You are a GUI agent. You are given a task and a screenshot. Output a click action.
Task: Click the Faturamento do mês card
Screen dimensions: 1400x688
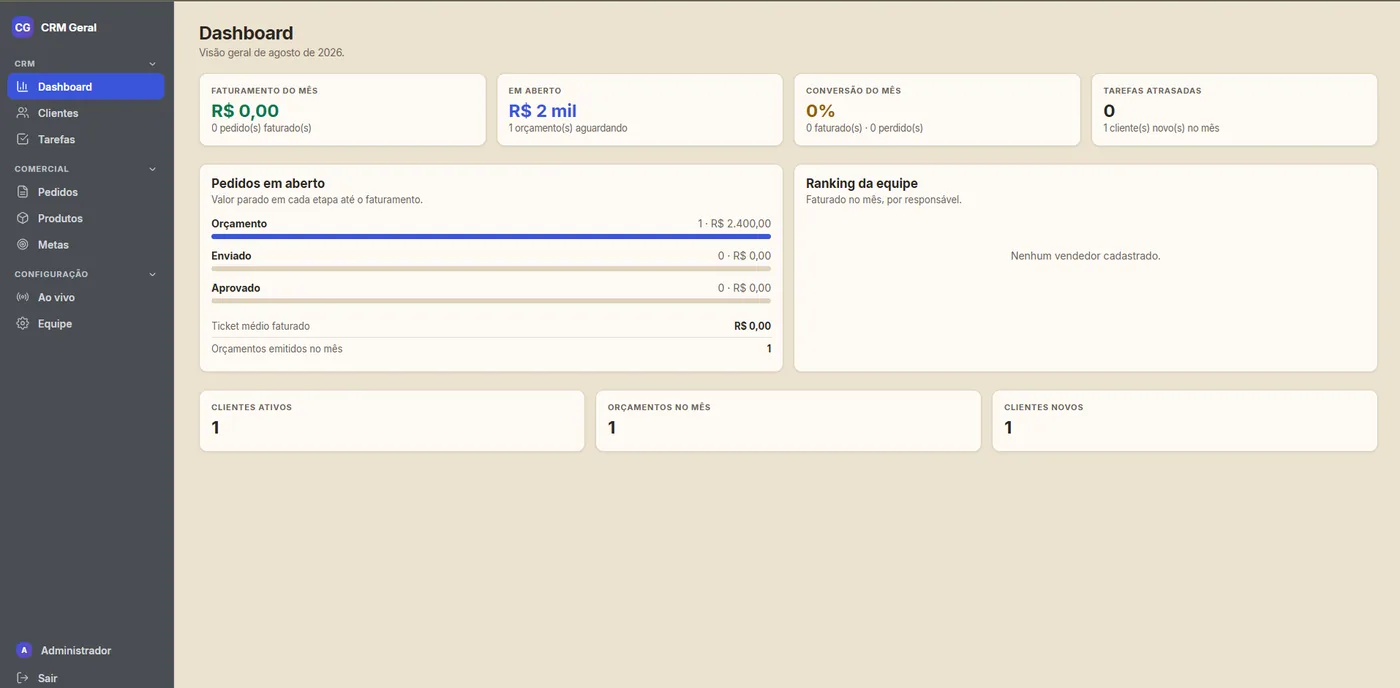pyautogui.click(x=342, y=110)
